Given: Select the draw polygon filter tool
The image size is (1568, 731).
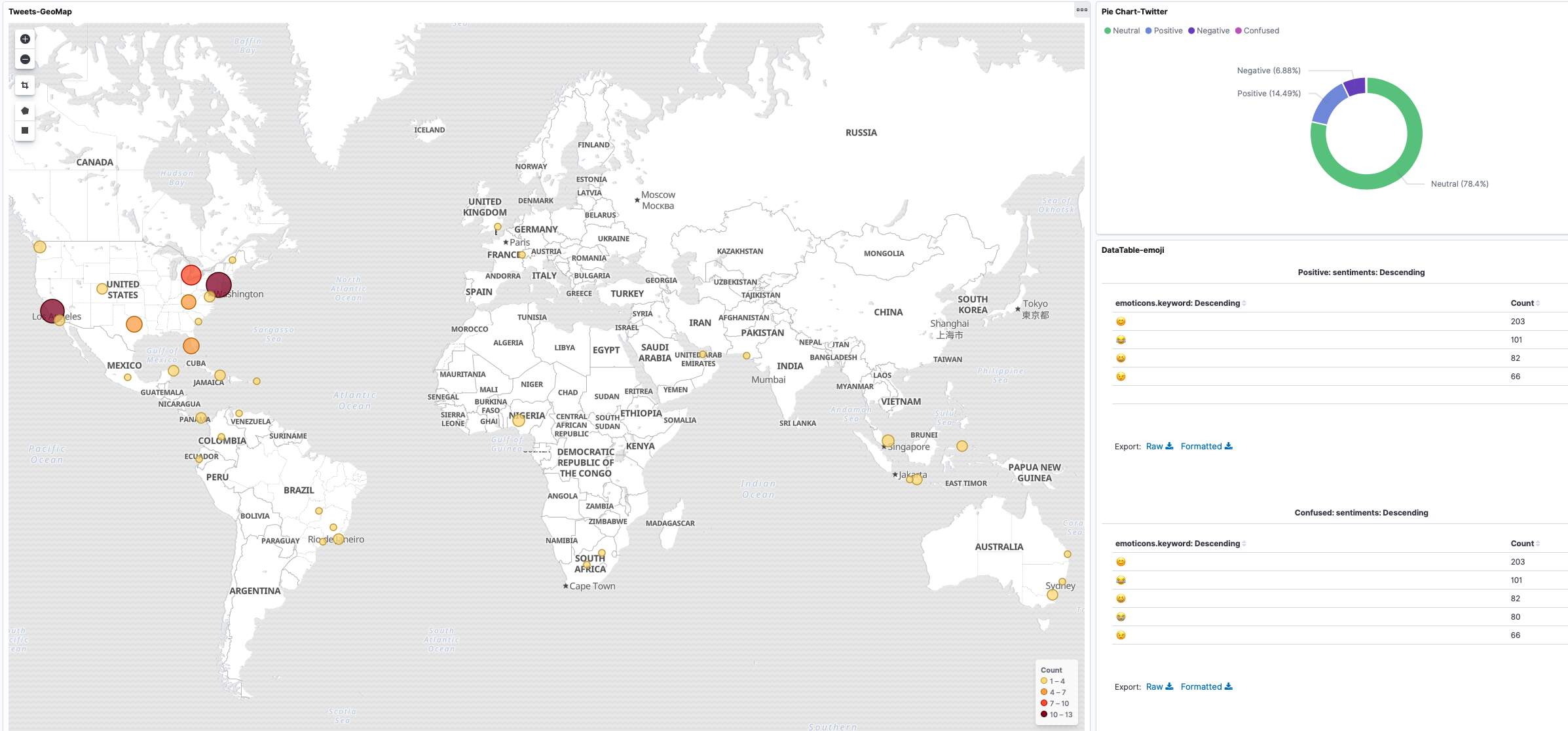Looking at the screenshot, I should coord(25,111).
